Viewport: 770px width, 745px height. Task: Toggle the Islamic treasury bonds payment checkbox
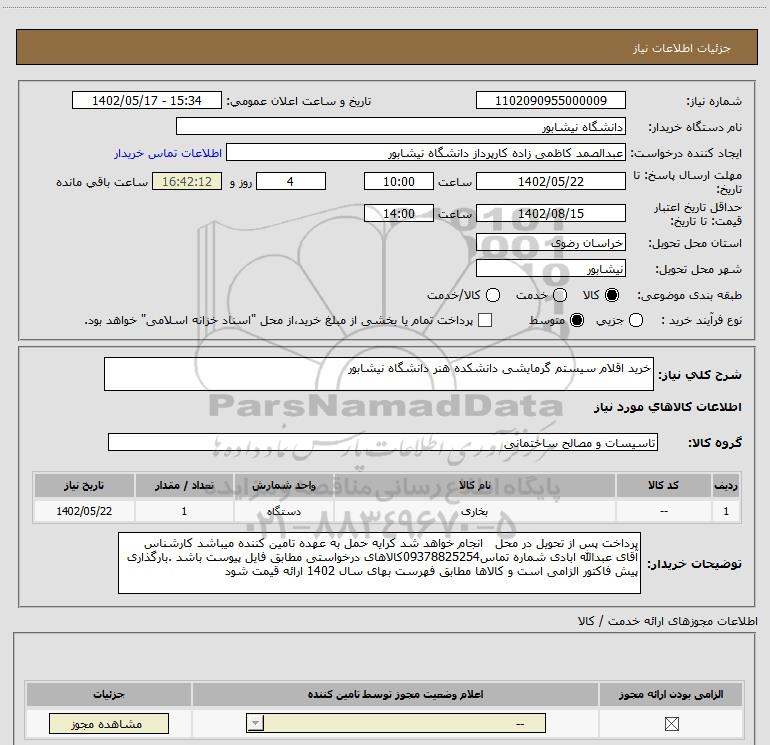point(485,320)
